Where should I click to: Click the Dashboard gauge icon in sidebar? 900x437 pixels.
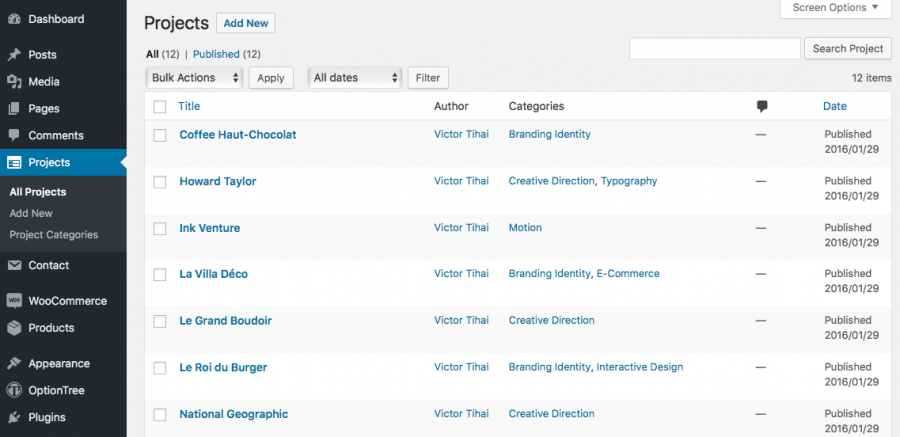point(14,19)
